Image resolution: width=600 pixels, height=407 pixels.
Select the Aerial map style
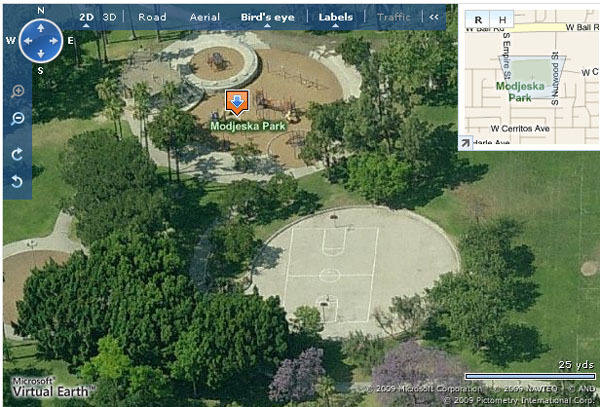coord(205,17)
